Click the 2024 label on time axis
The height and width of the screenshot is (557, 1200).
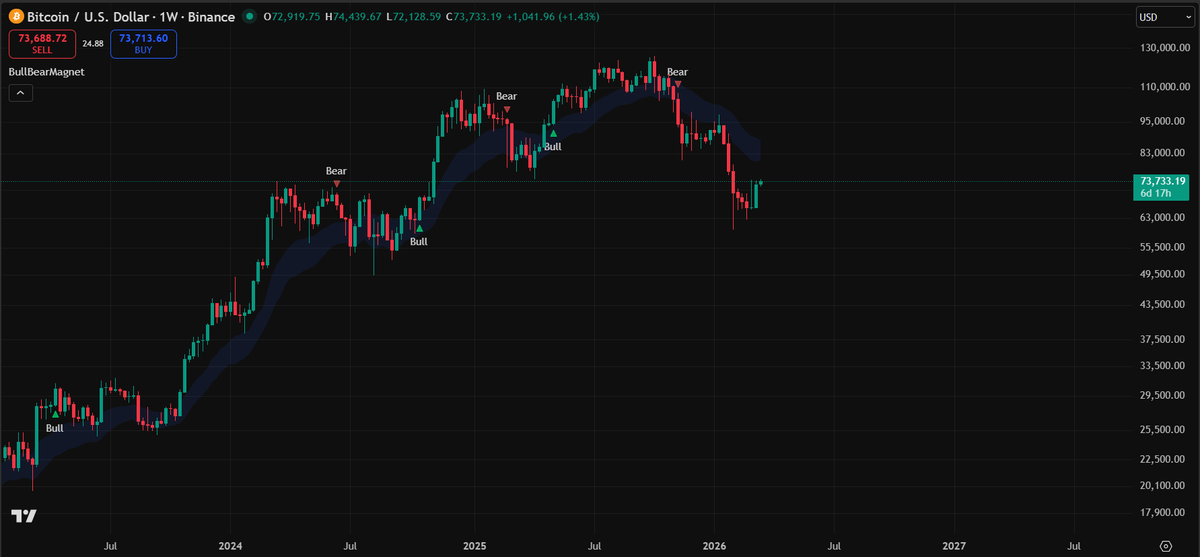tap(231, 546)
